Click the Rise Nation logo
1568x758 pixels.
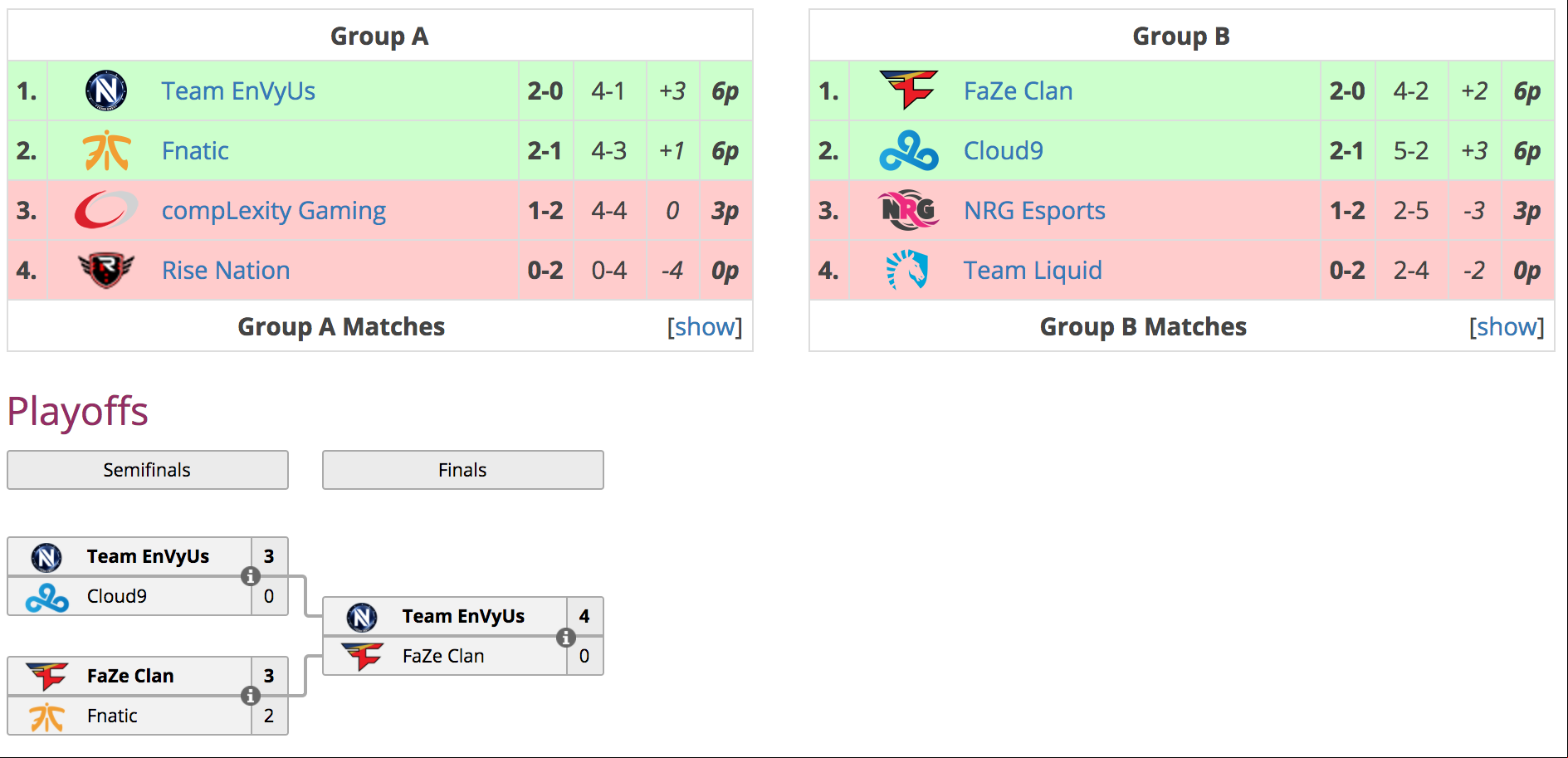tap(106, 270)
